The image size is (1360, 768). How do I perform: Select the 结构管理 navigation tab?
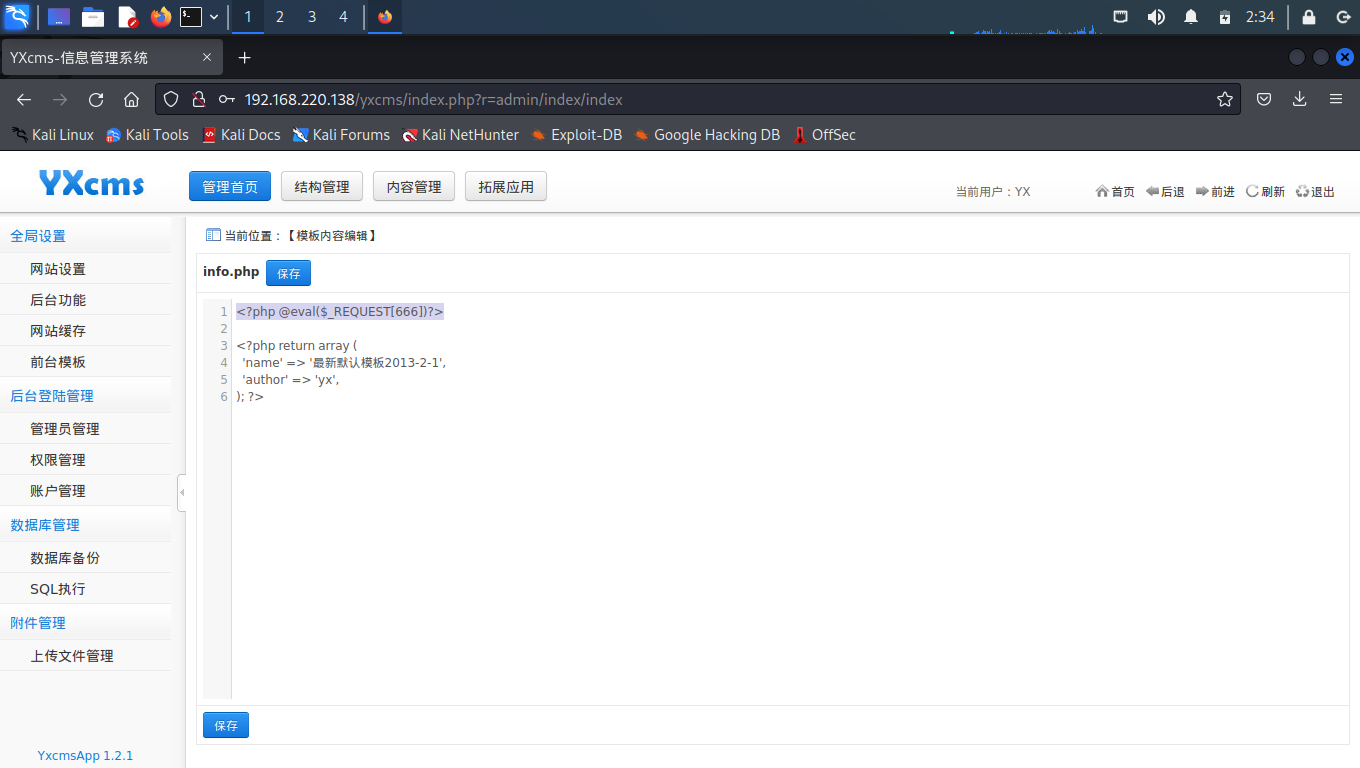(x=322, y=187)
